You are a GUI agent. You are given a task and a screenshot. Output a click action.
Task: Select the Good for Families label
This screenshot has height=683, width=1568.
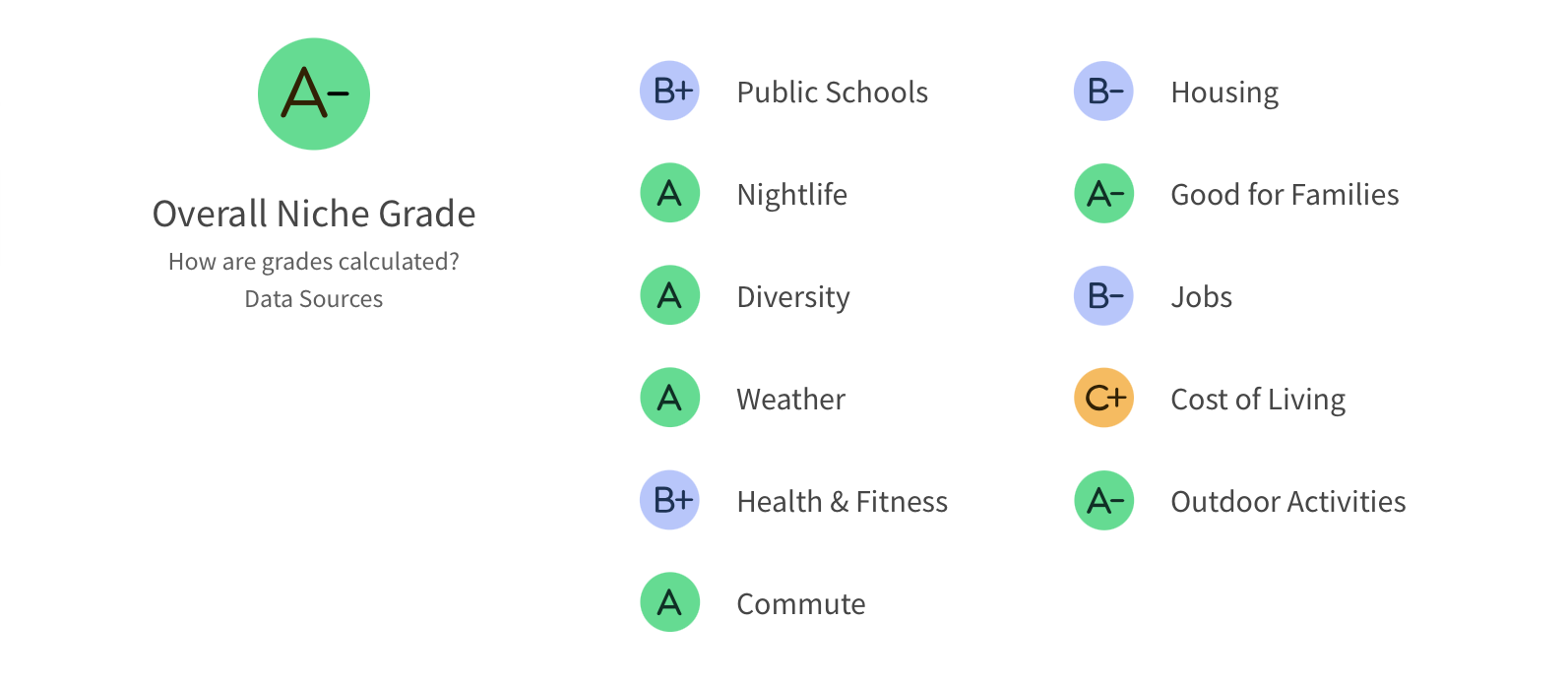1285,195
